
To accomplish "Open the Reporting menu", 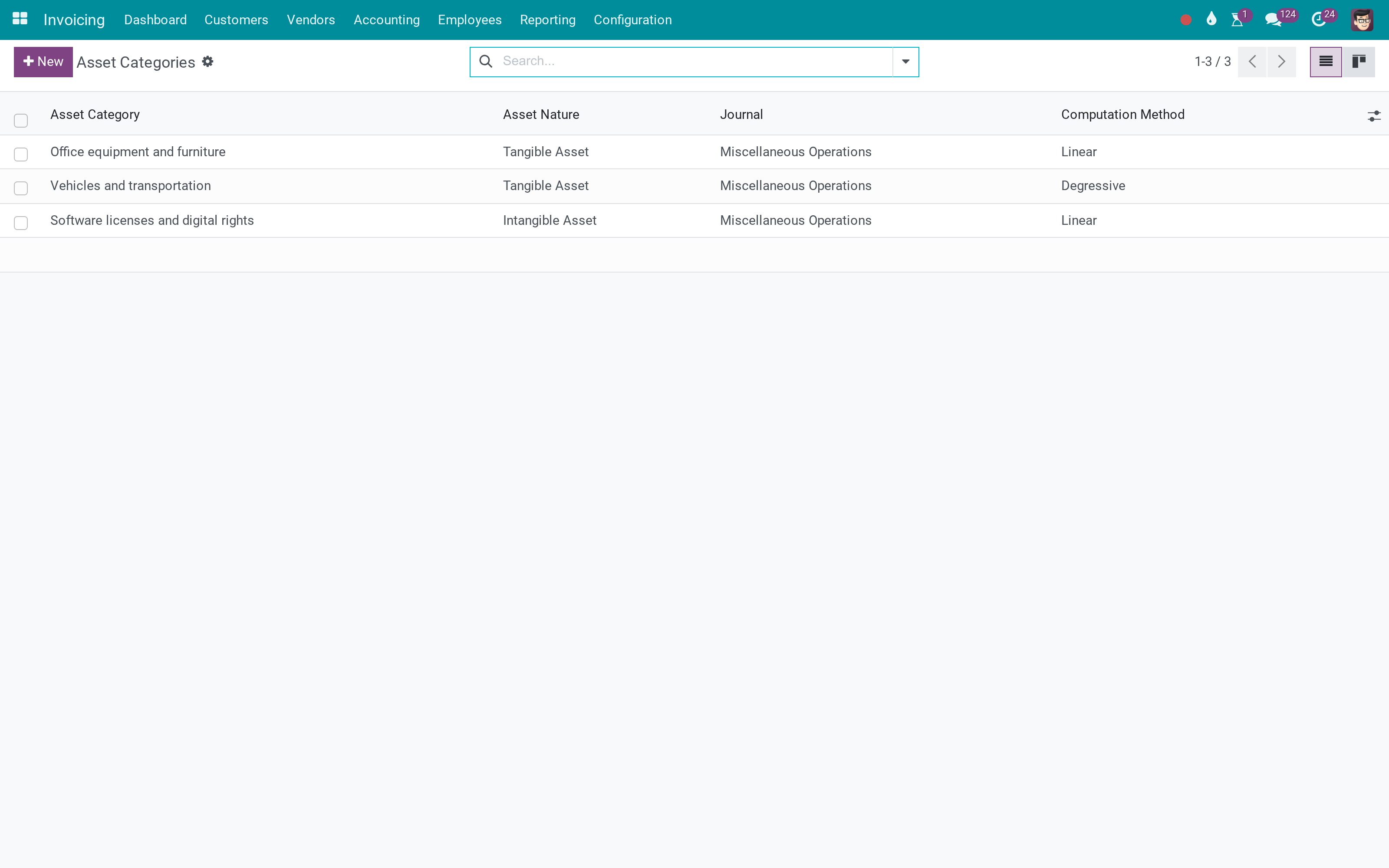I will (547, 20).
